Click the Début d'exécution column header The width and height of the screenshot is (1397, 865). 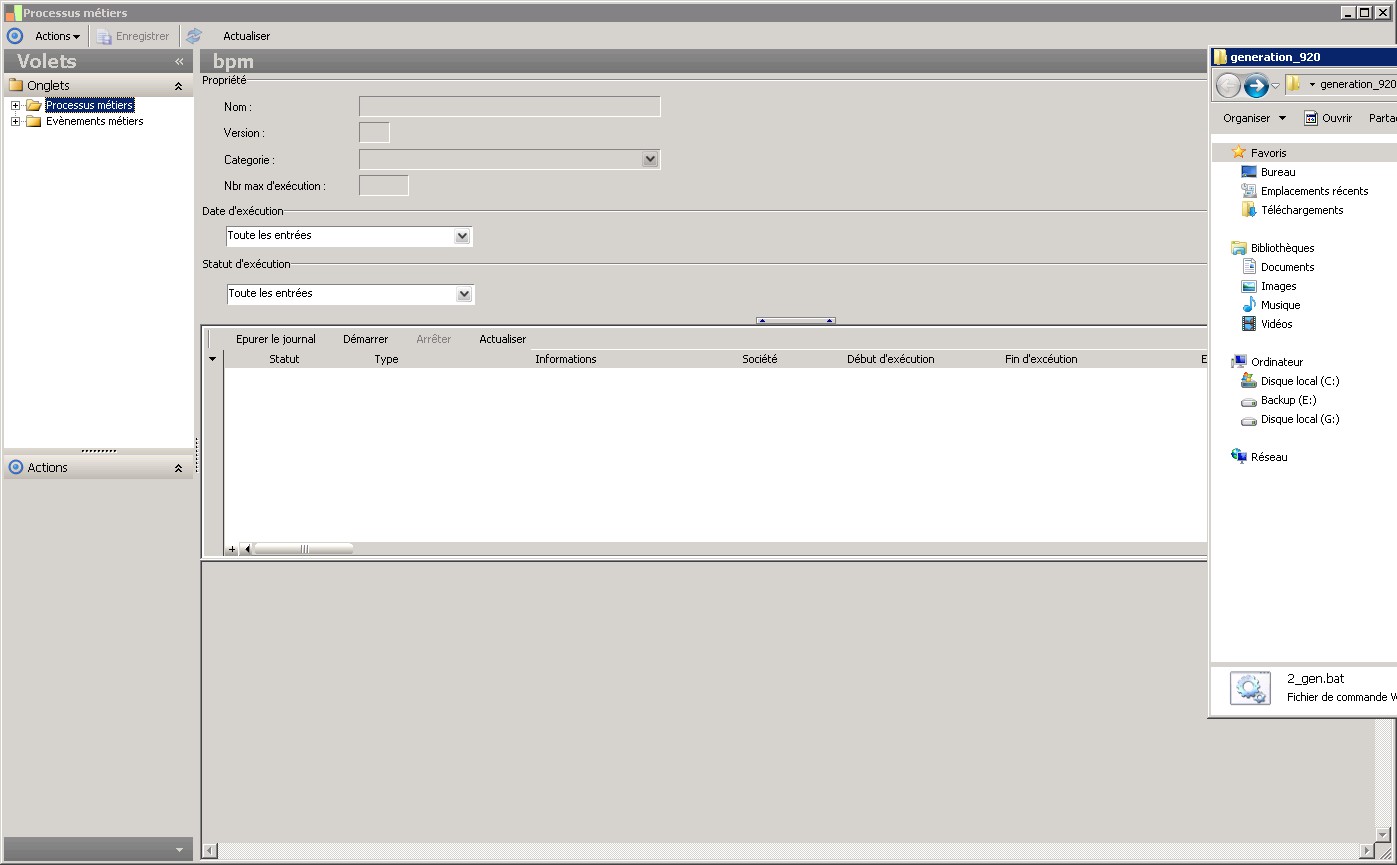(x=890, y=359)
